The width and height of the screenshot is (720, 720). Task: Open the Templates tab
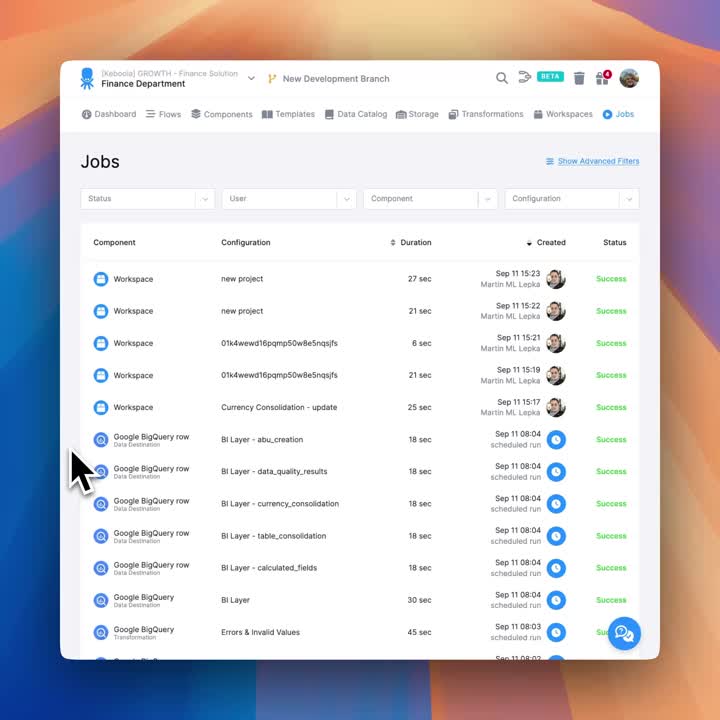pyautogui.click(x=288, y=114)
